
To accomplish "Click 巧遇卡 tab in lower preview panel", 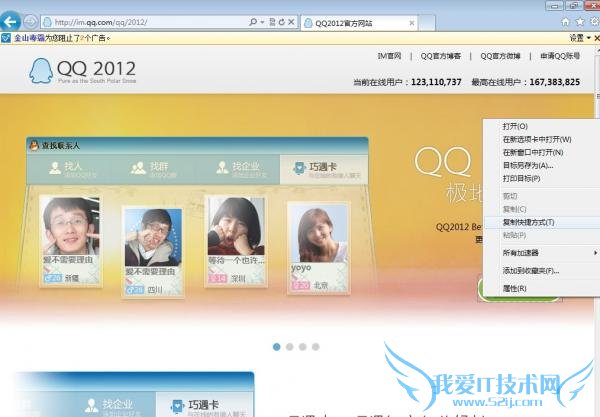I will 205,405.
